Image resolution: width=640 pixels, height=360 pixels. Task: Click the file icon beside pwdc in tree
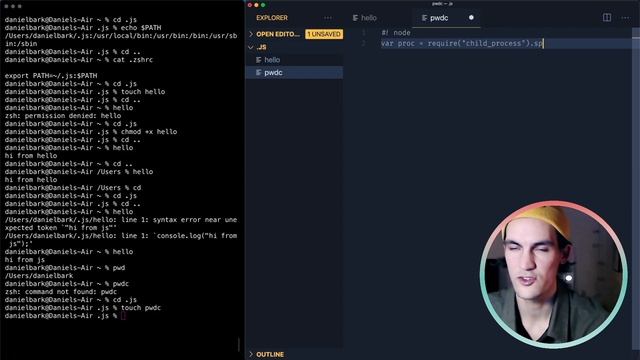pyautogui.click(x=258, y=73)
